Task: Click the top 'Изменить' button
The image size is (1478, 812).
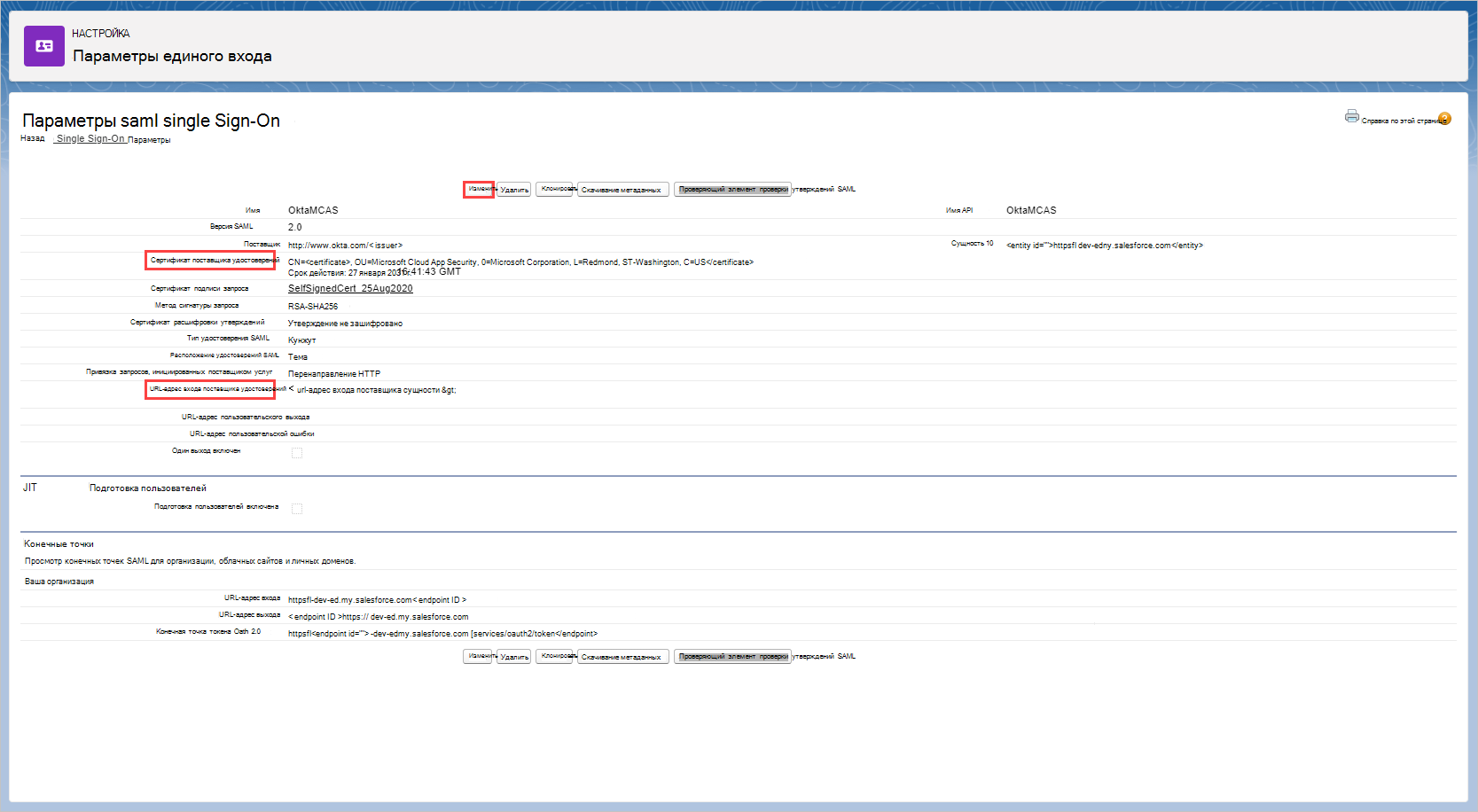Action: click(x=479, y=189)
